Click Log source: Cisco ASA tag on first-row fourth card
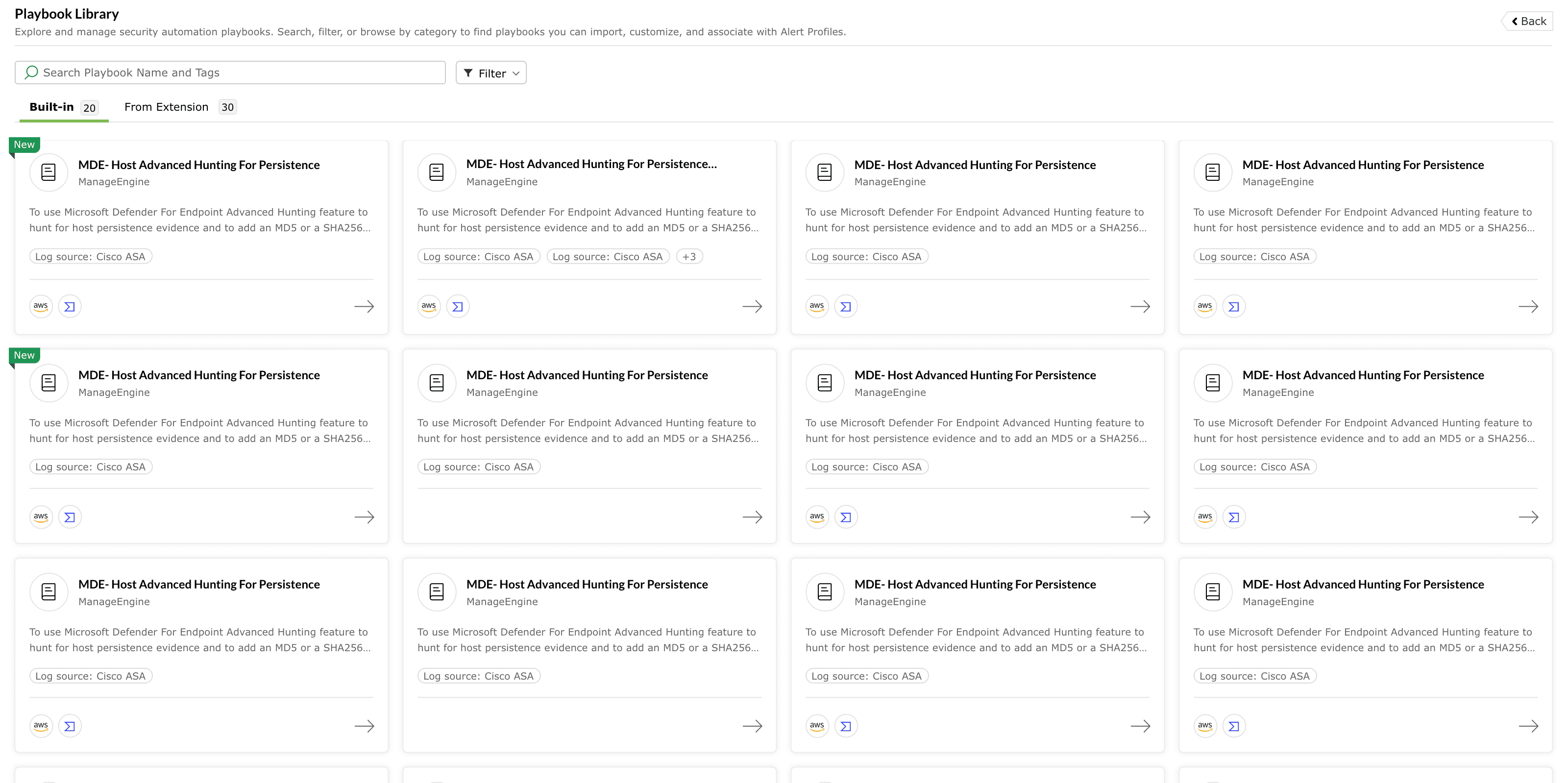This screenshot has width=1568, height=783. pyautogui.click(x=1254, y=256)
